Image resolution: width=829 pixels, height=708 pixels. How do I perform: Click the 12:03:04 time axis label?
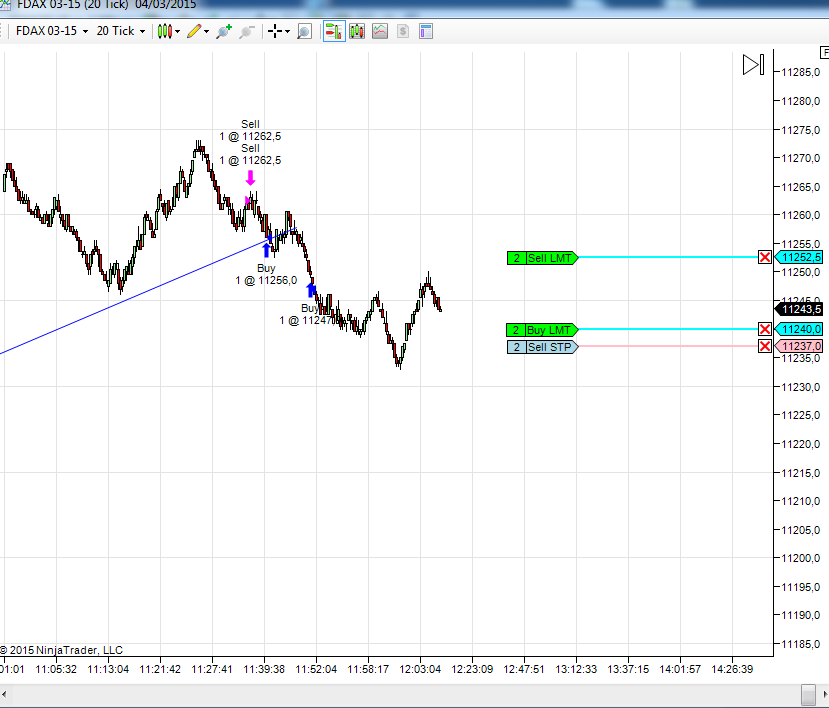[x=420, y=669]
